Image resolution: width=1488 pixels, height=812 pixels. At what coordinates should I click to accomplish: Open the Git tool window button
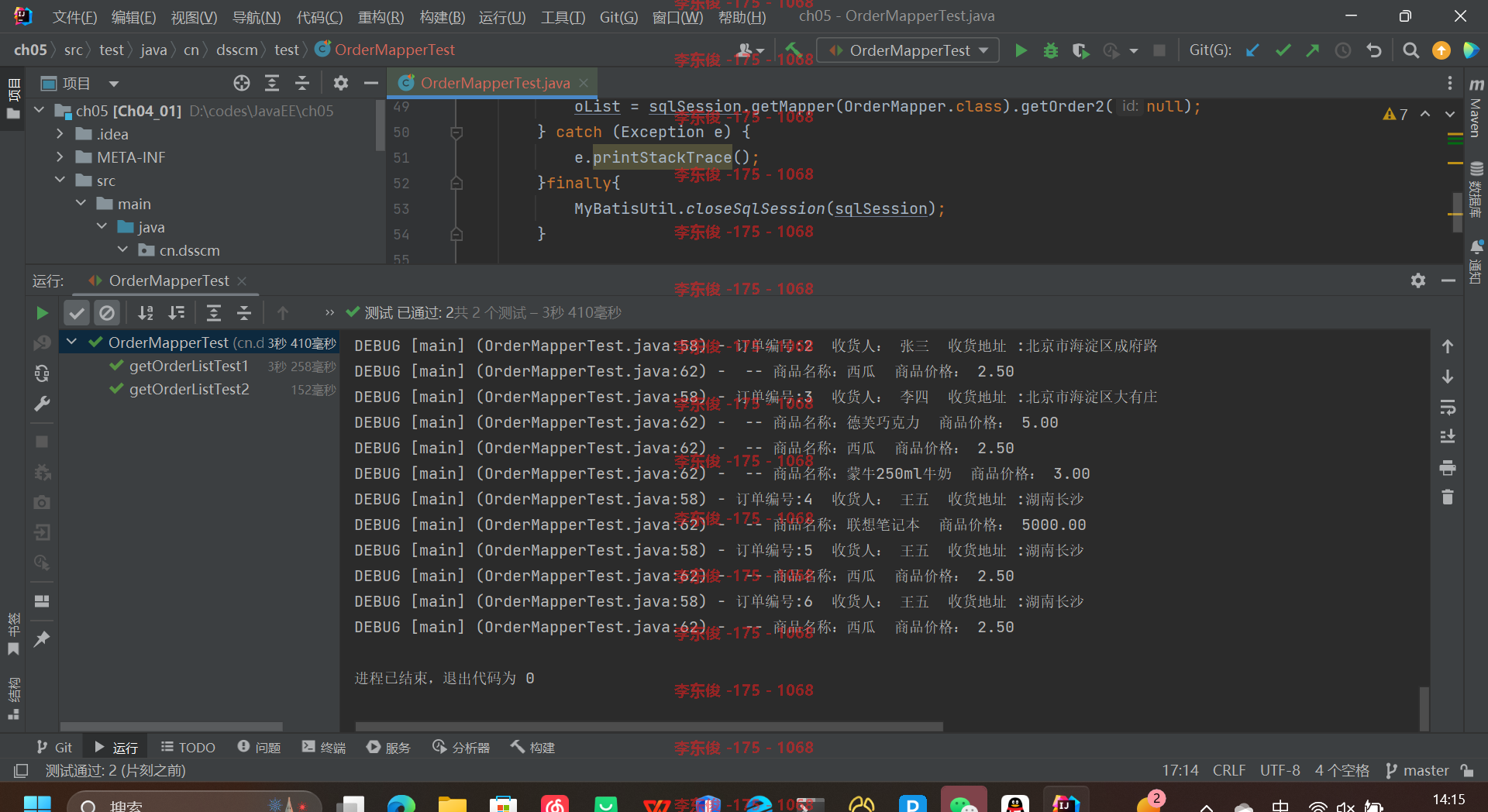click(54, 747)
